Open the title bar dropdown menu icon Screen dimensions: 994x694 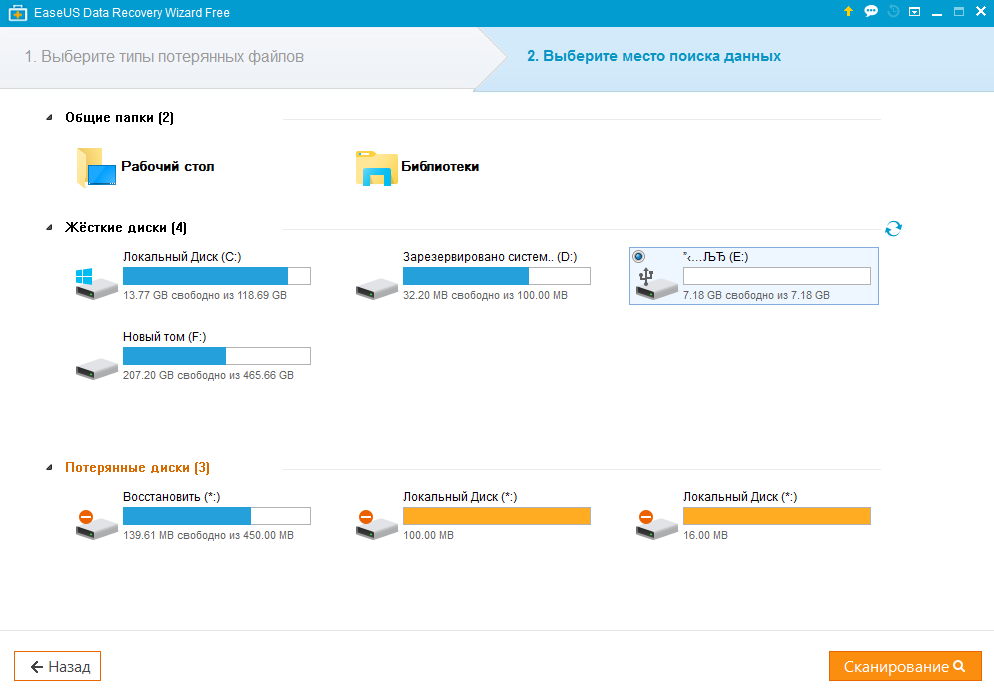pos(914,11)
